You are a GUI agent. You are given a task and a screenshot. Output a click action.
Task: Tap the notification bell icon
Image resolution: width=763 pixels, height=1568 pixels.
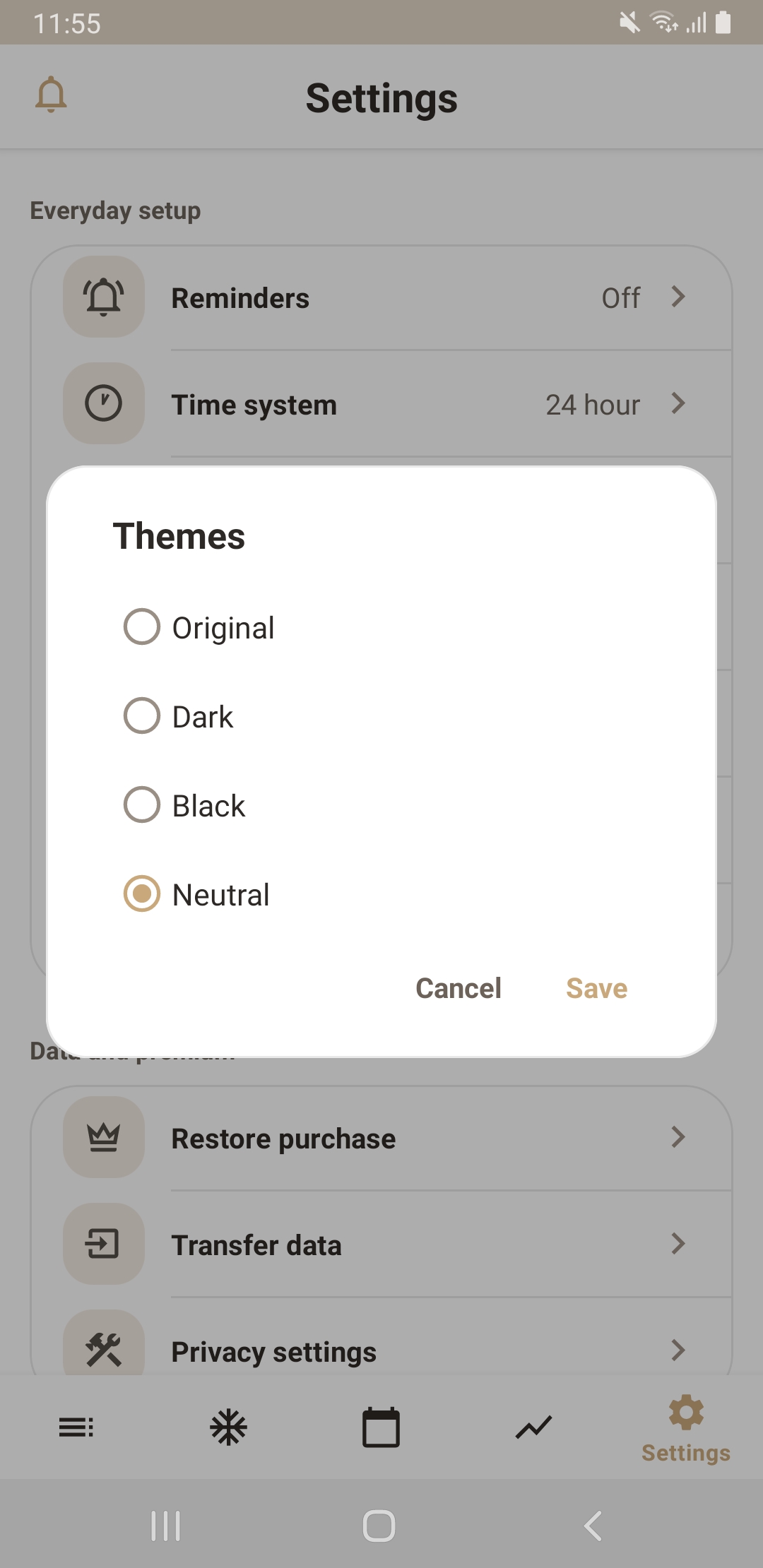(x=51, y=95)
